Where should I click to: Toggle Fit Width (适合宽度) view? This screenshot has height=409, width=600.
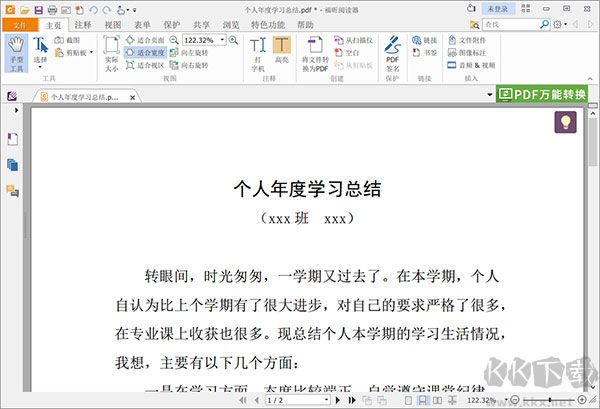click(x=146, y=53)
